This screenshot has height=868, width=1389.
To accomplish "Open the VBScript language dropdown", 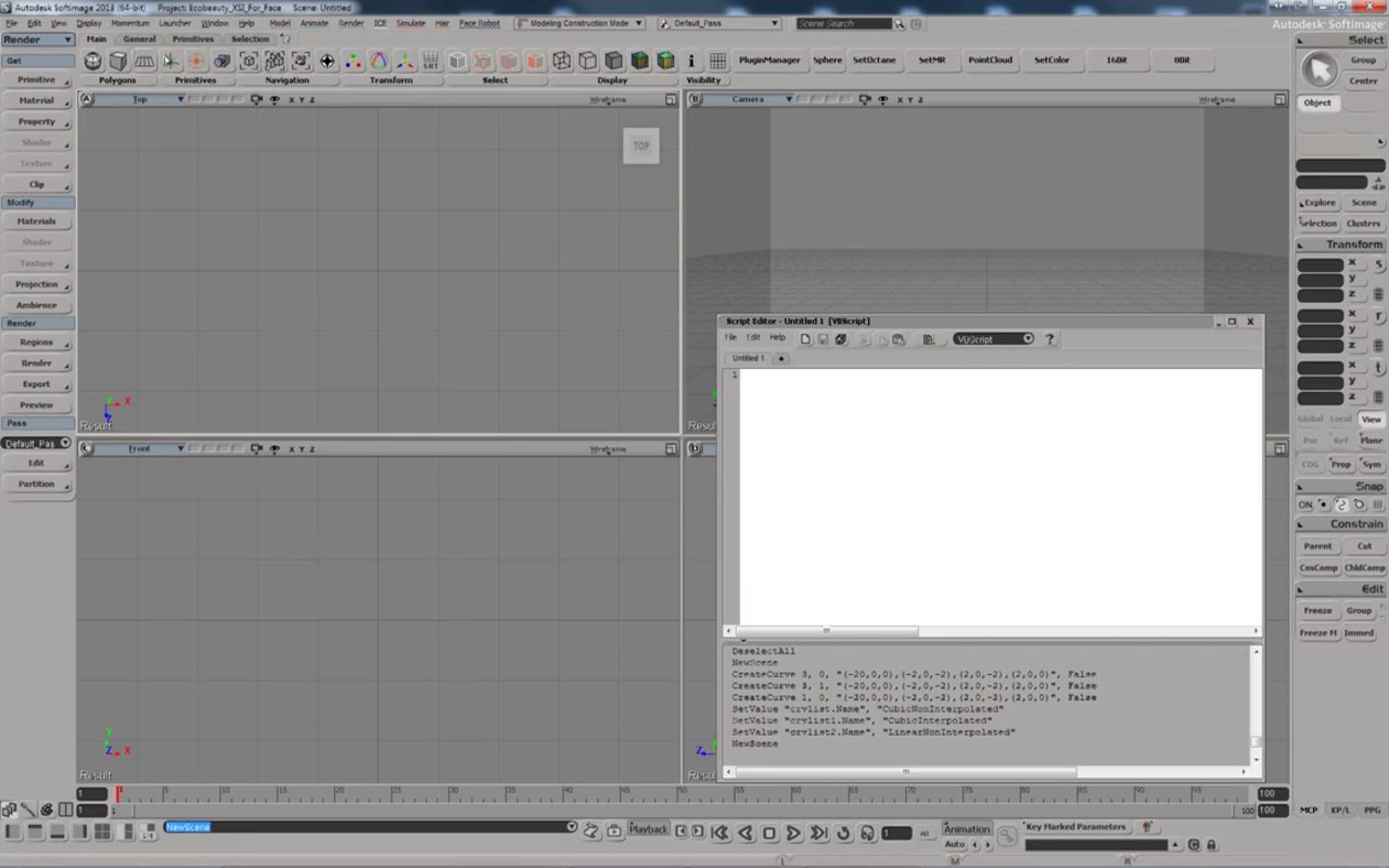I will pos(993,339).
